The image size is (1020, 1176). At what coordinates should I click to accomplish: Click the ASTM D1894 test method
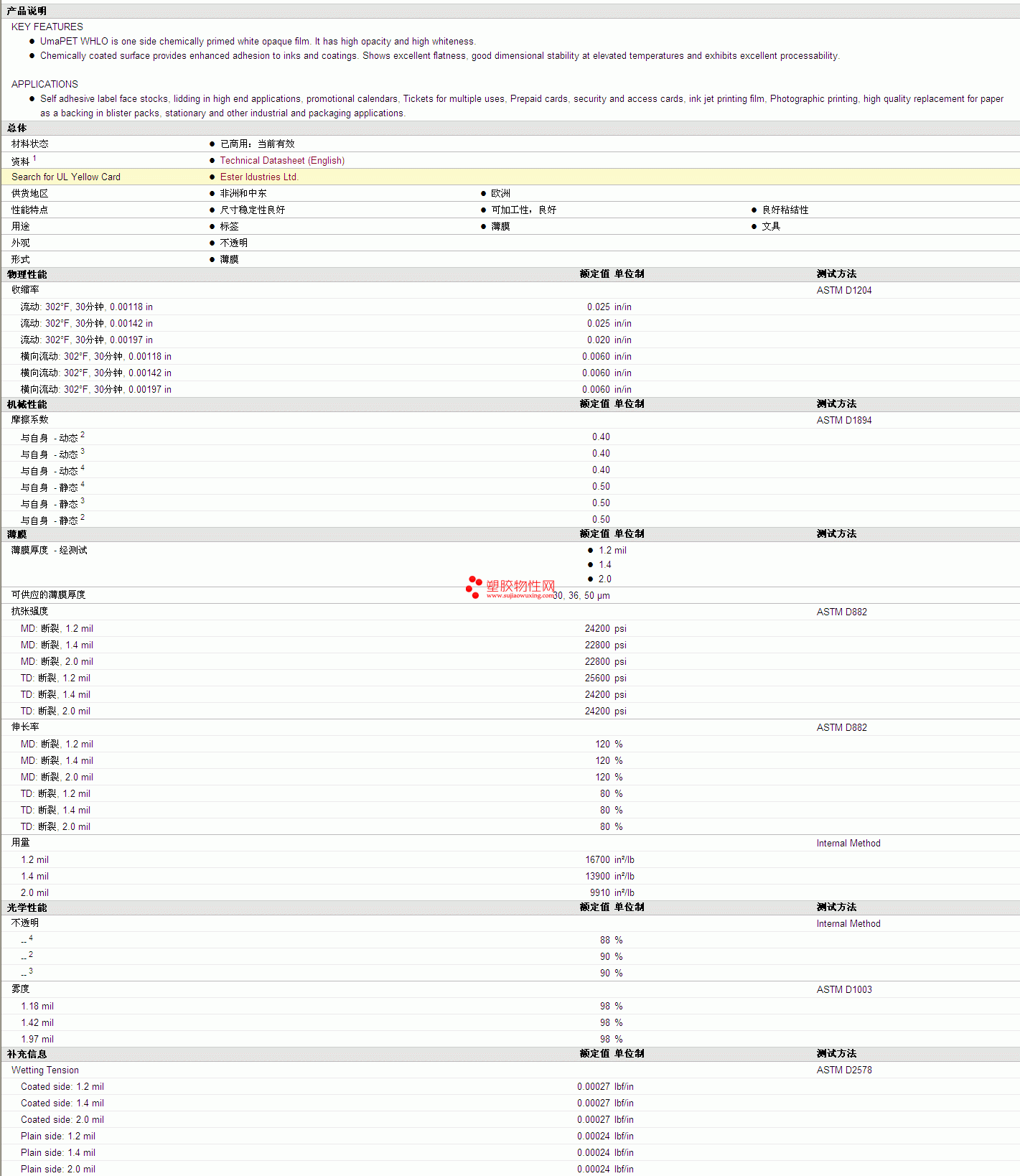tap(844, 421)
